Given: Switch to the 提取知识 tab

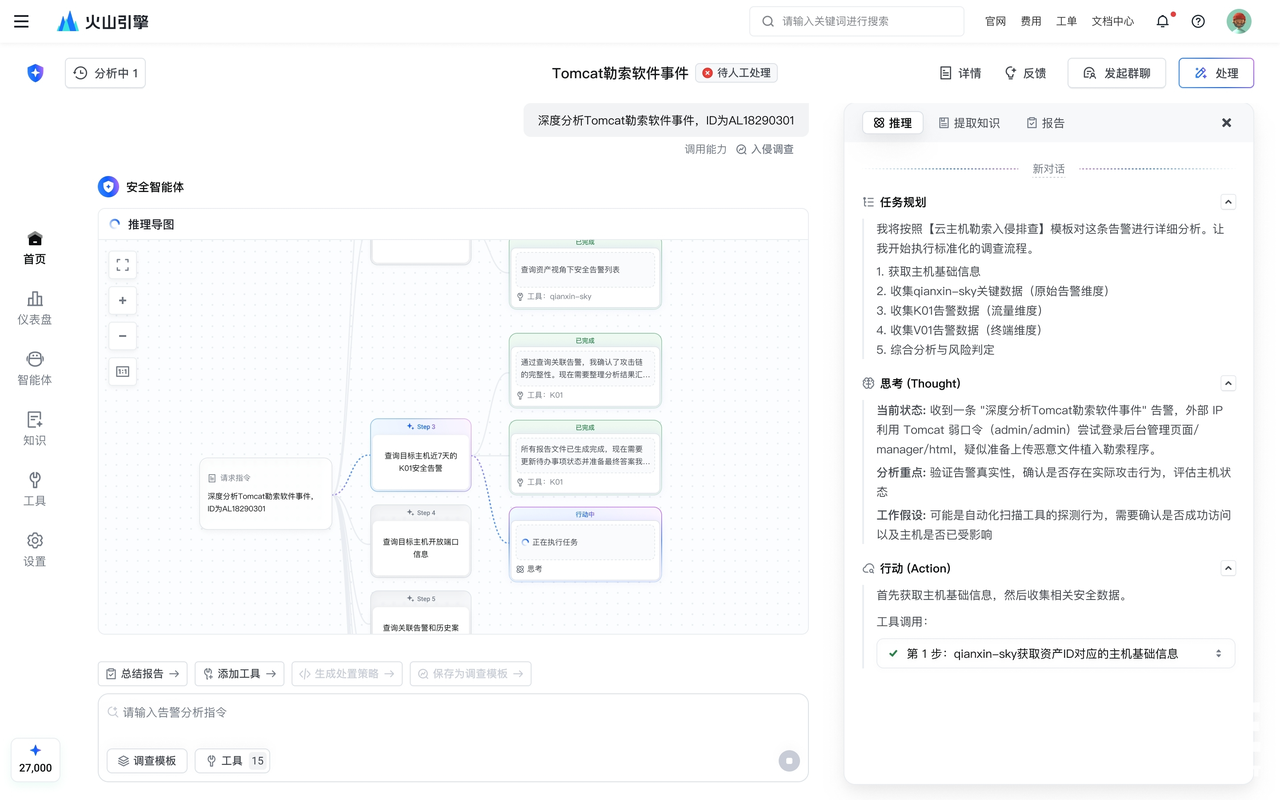Looking at the screenshot, I should click(969, 123).
